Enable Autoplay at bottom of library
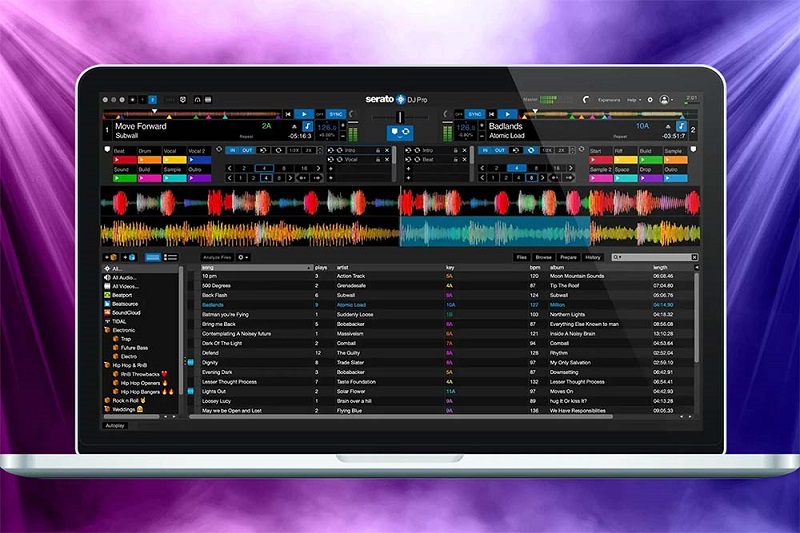800x533 pixels. [115, 425]
